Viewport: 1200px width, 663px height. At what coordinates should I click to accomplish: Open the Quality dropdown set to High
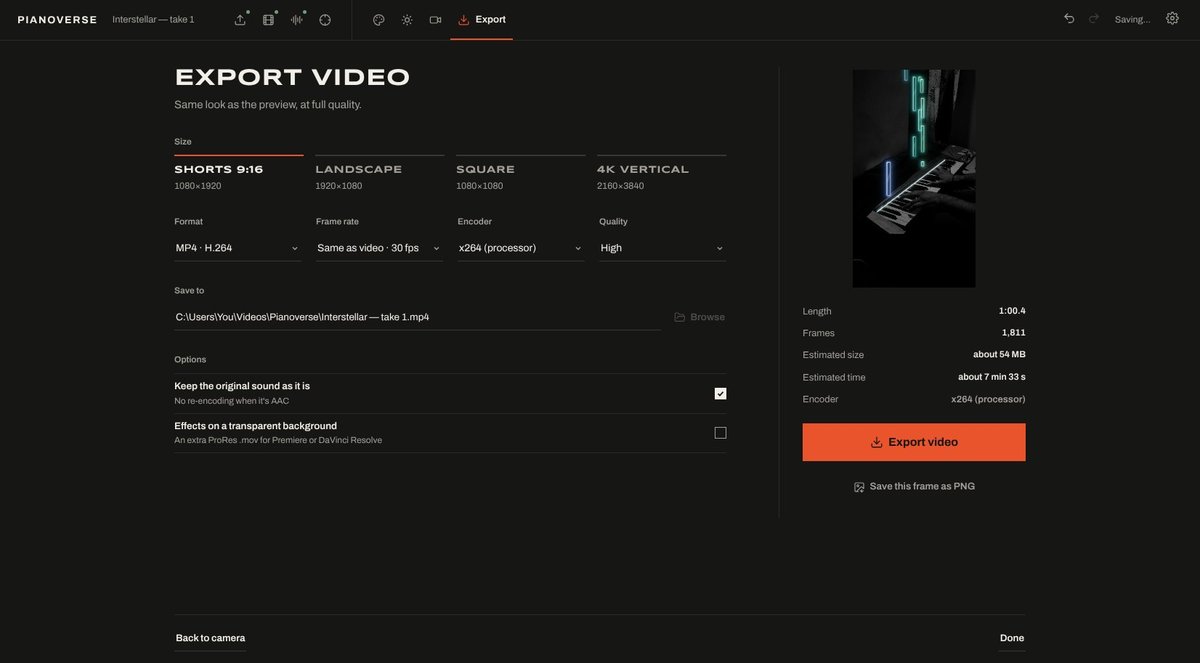pyautogui.click(x=662, y=248)
